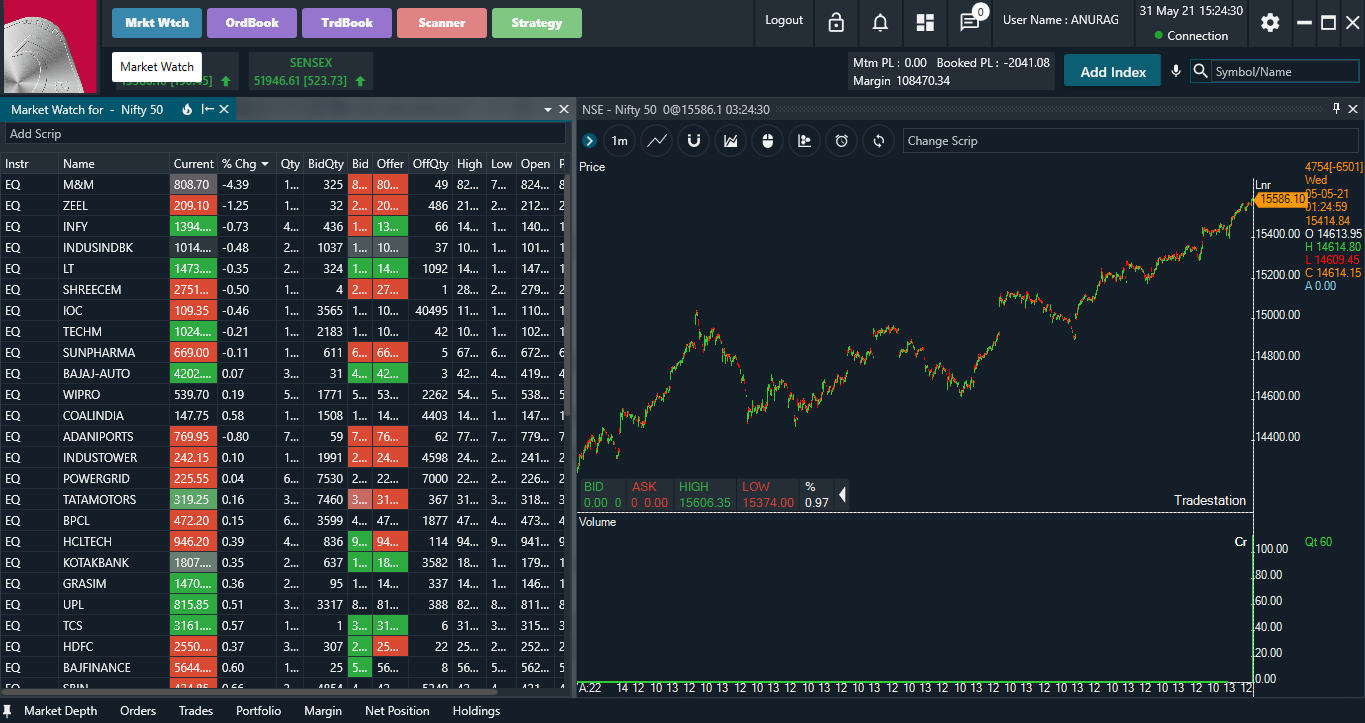Click TCS current price 3161 cell
The image size is (1365, 723).
[x=193, y=625]
